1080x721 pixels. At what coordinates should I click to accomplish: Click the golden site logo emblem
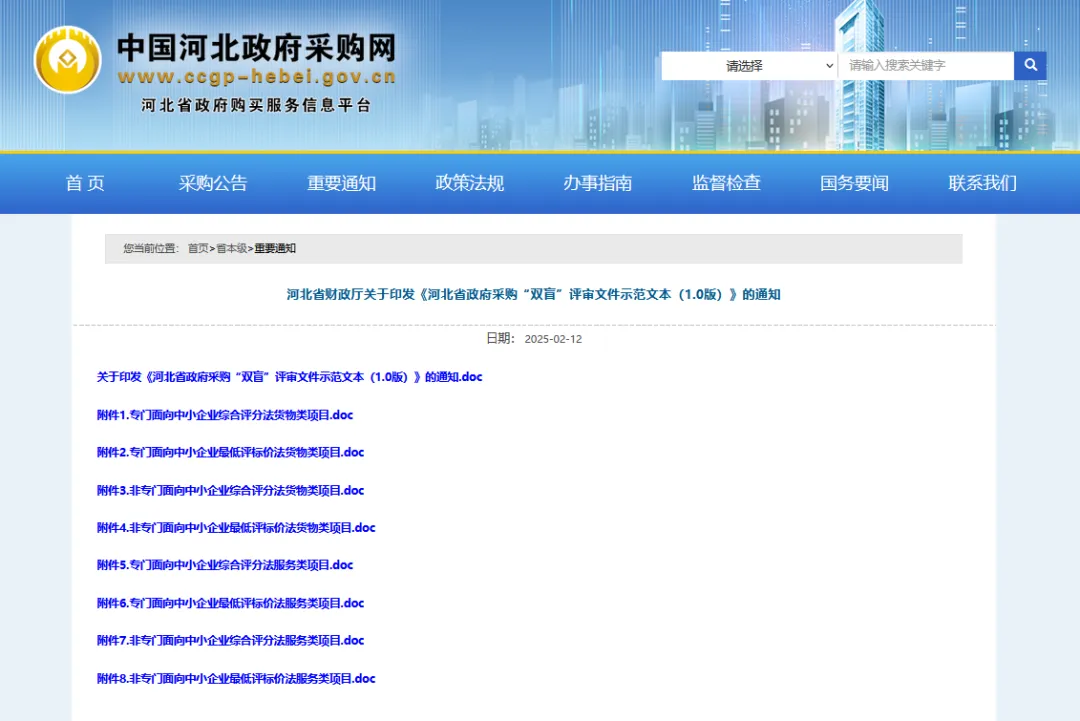[67, 60]
